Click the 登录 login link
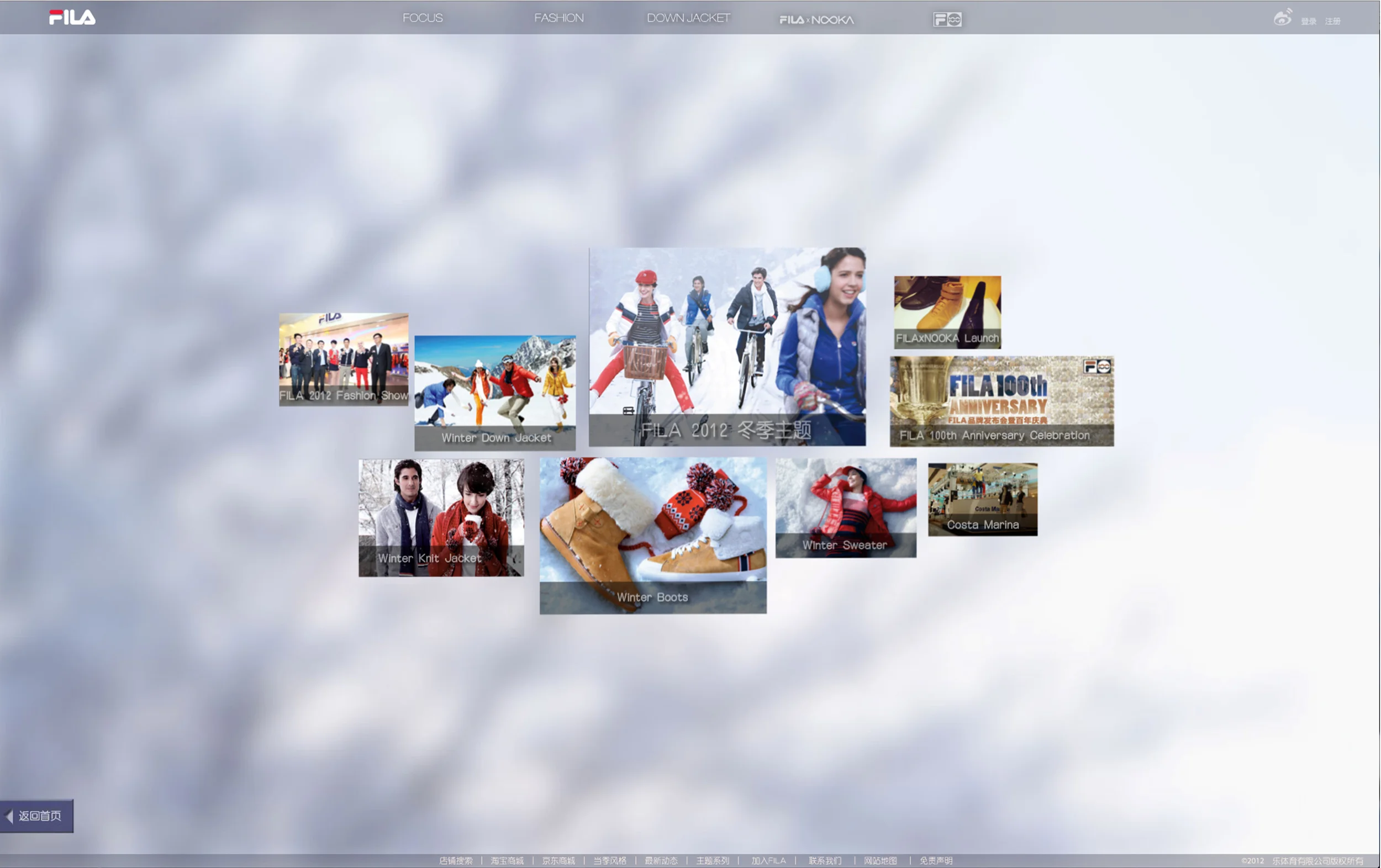Viewport: 1381px width, 868px height. [1309, 22]
